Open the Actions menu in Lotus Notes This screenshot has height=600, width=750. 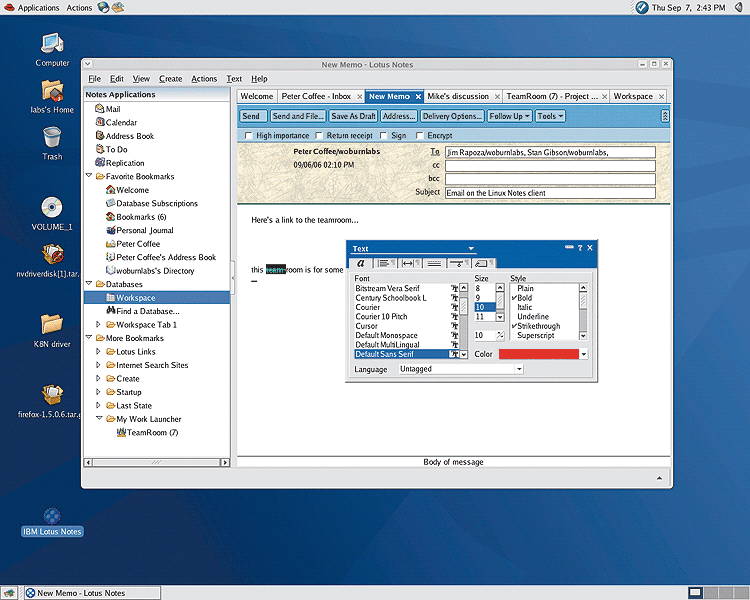tap(204, 78)
